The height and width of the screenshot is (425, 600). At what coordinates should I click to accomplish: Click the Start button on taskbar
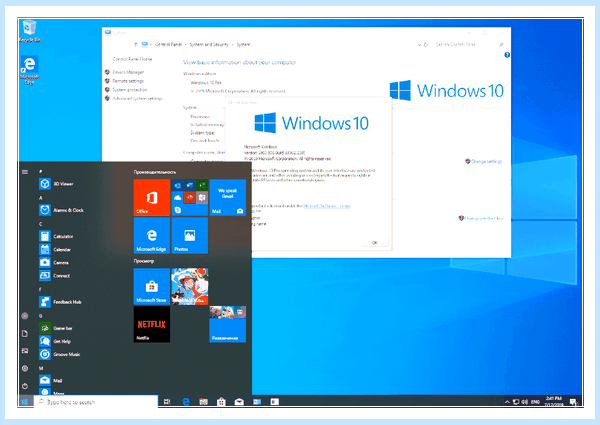pos(25,402)
